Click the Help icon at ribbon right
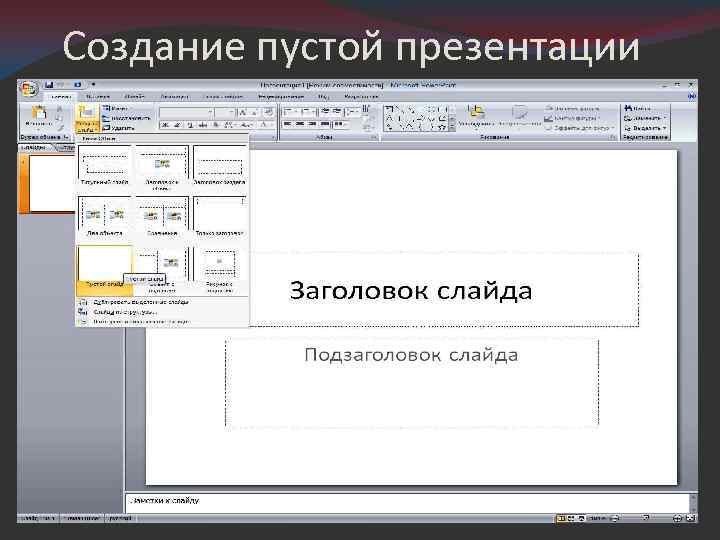The image size is (720, 540). [692, 96]
